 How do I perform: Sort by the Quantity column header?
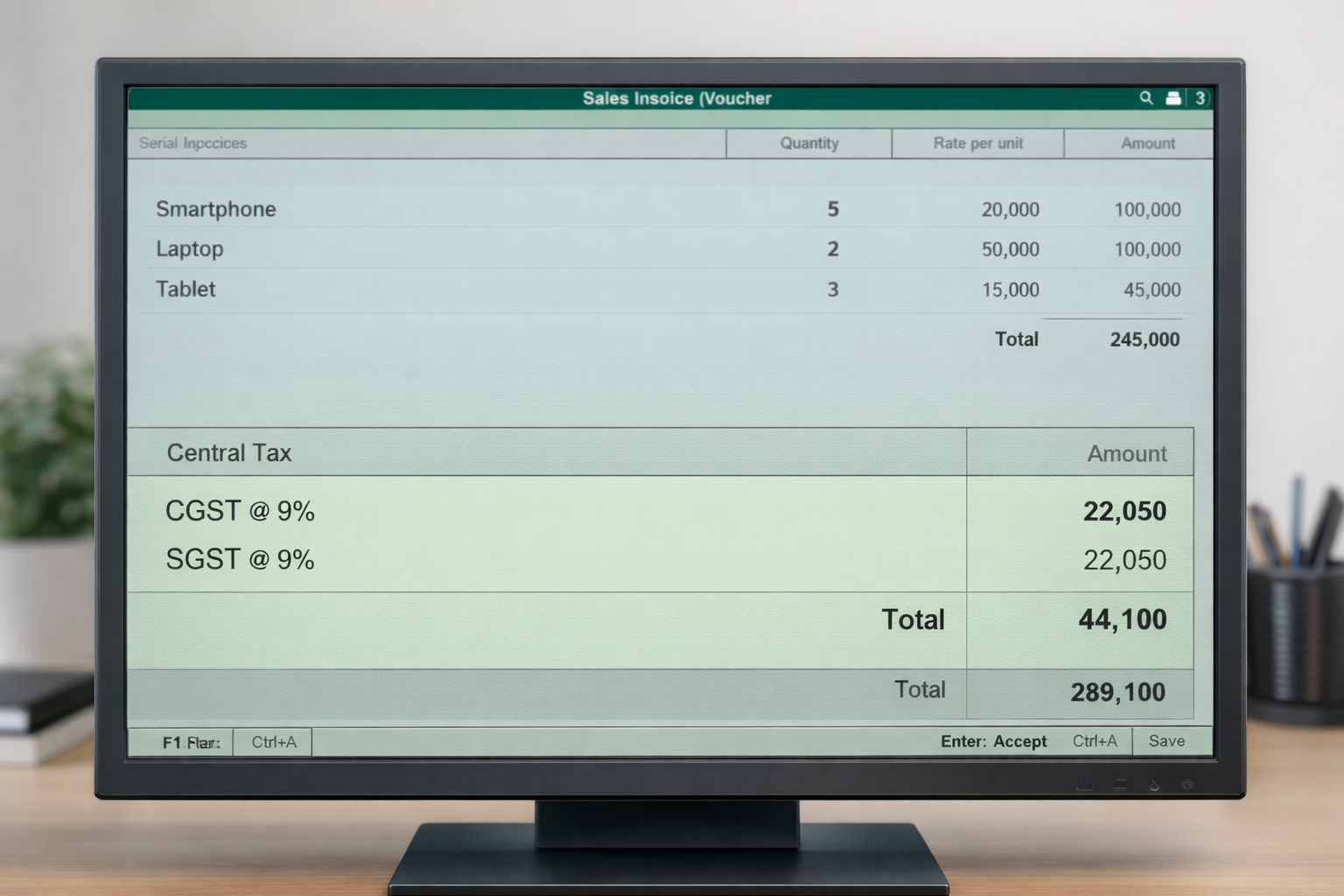(808, 143)
